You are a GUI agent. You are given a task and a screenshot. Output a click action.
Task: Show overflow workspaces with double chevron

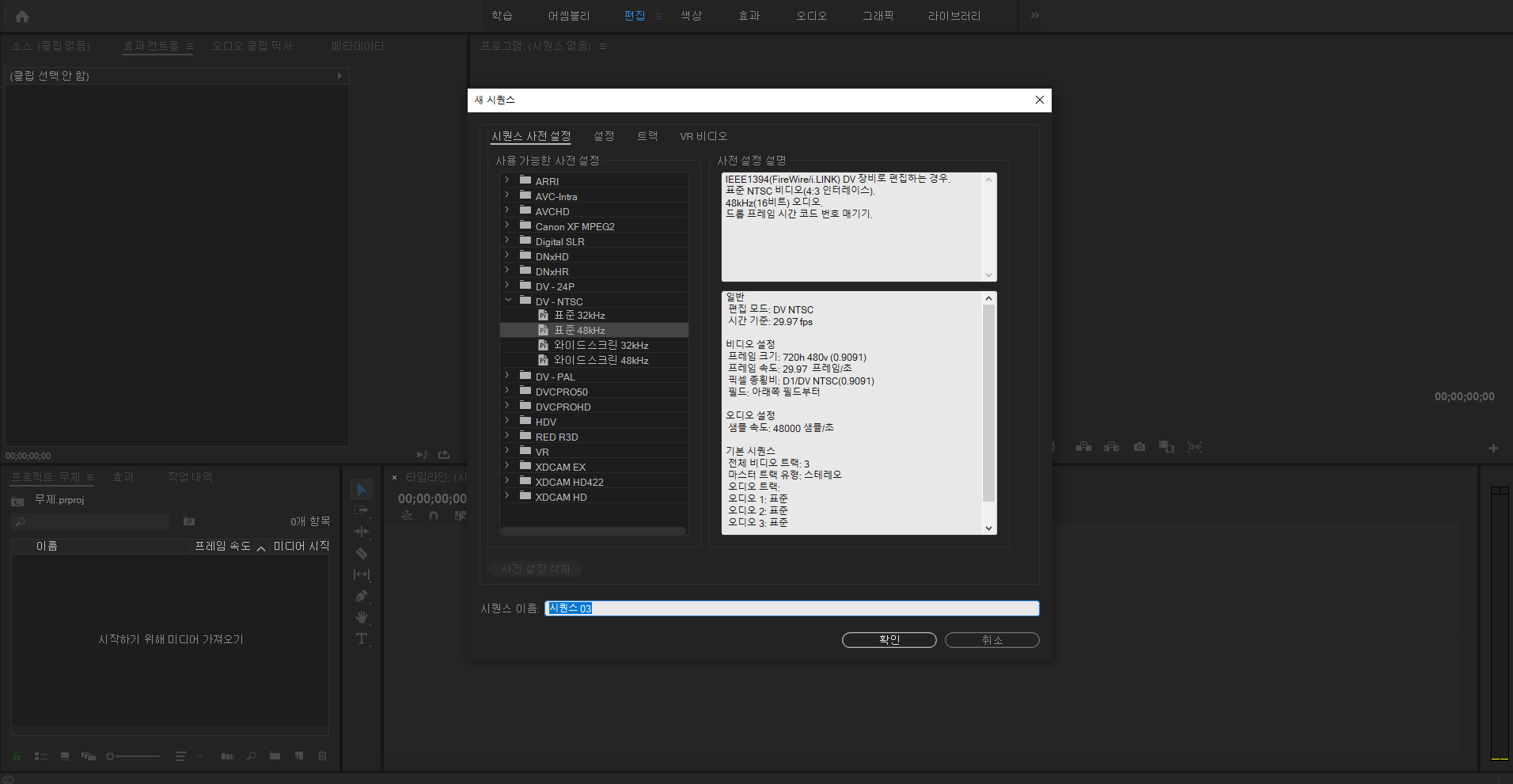pos(1034,15)
